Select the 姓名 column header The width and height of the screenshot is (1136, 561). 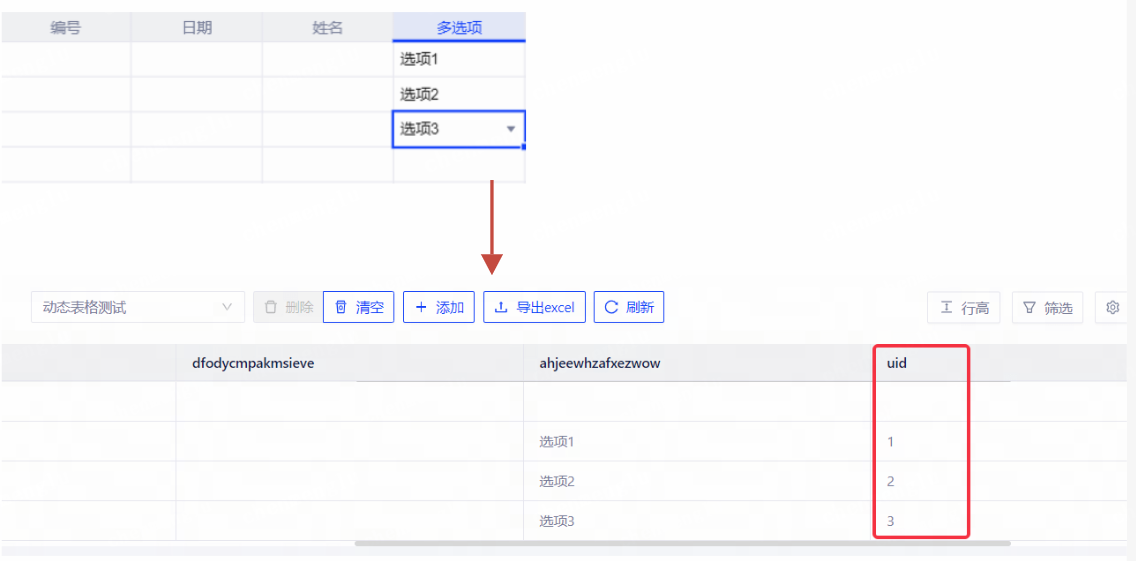[x=328, y=28]
